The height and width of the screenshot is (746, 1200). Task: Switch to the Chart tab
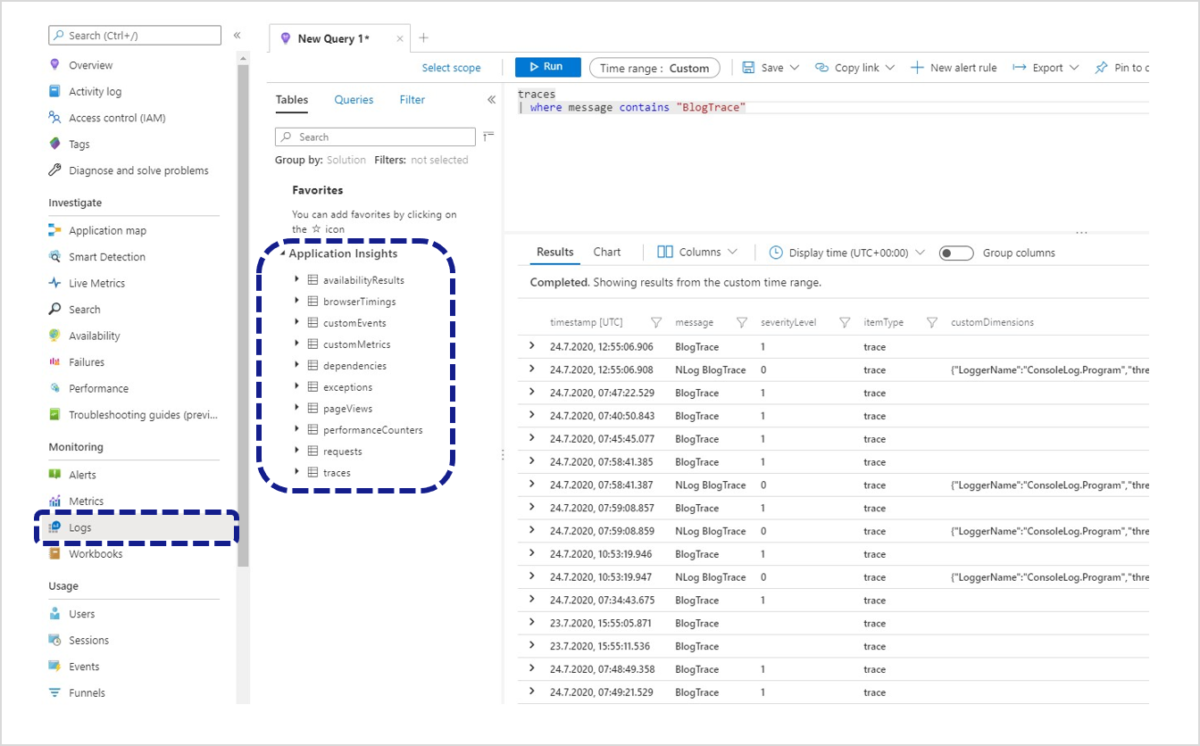click(606, 253)
